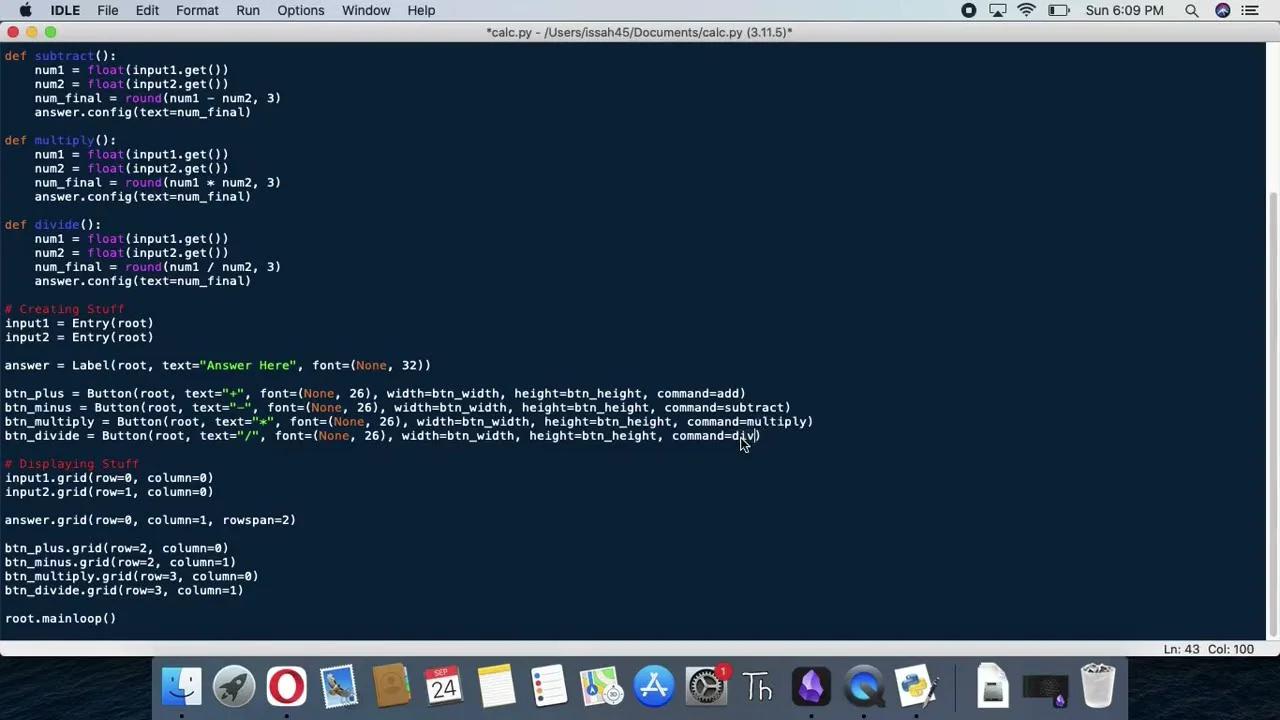The image size is (1280, 720).
Task: Open System Preferences with the notification badge
Action: tap(706, 686)
